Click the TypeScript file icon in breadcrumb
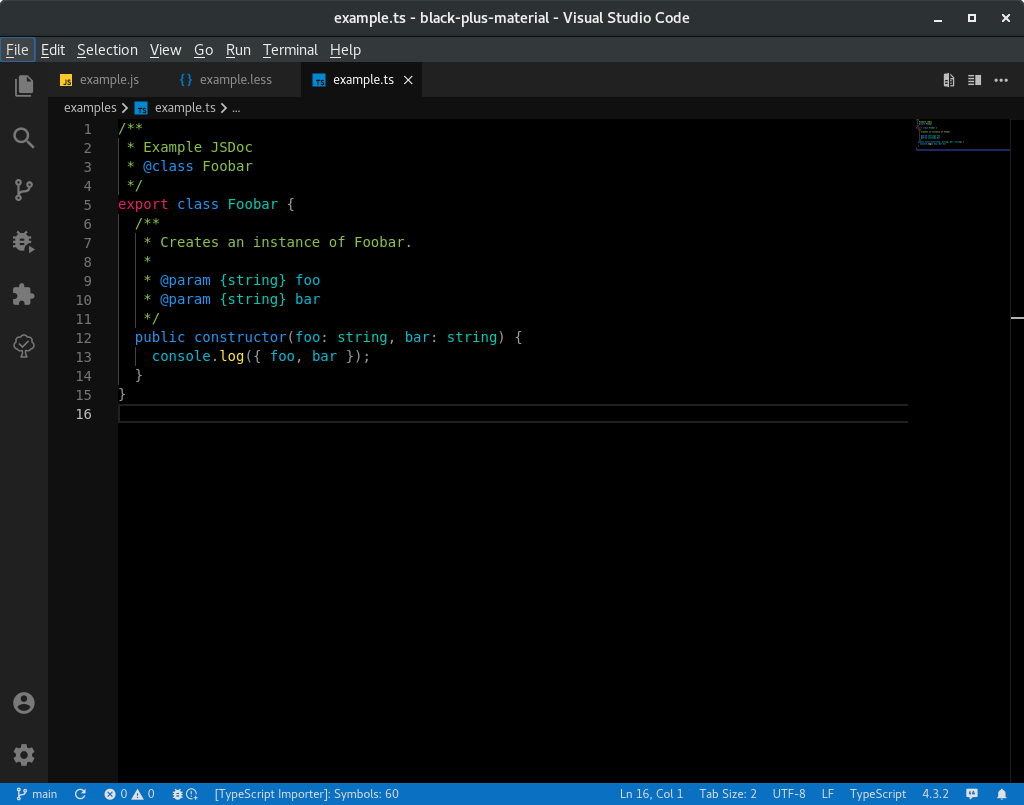The width and height of the screenshot is (1024, 805). (141, 108)
